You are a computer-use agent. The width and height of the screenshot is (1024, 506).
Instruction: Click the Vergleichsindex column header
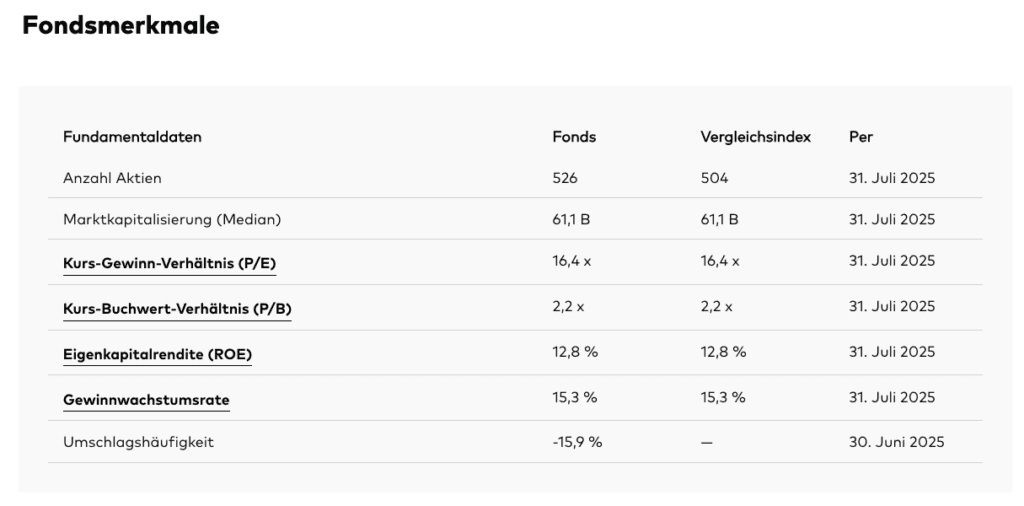tap(756, 137)
